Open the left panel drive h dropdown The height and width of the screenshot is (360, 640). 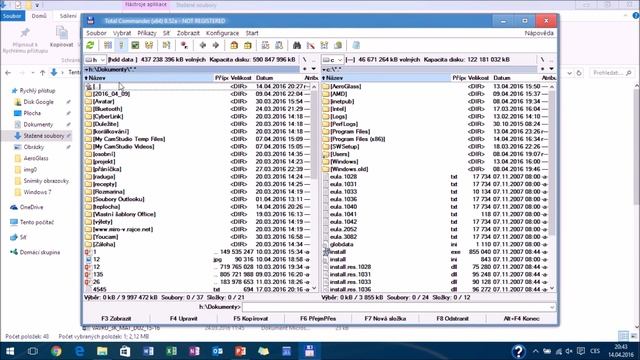pos(96,60)
